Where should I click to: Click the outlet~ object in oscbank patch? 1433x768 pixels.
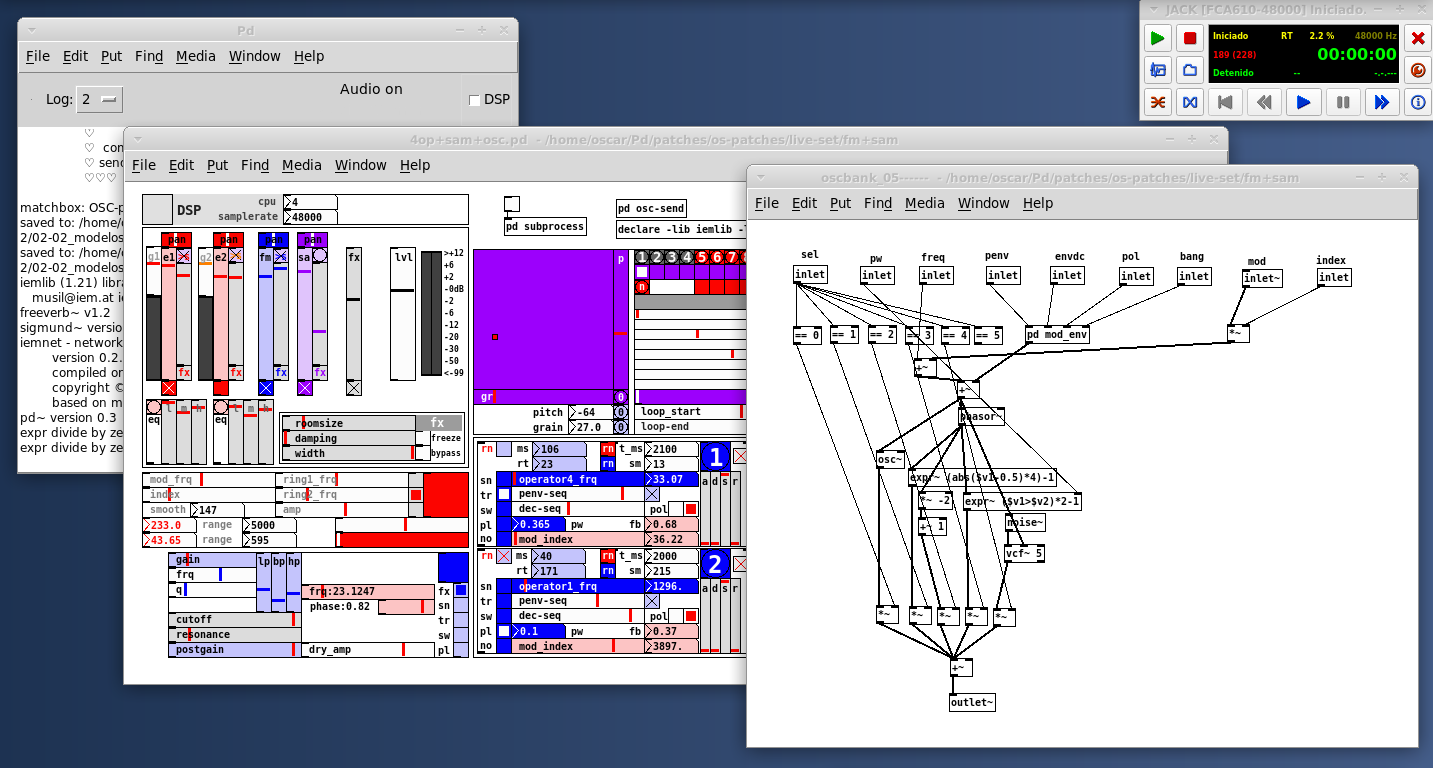tap(972, 703)
